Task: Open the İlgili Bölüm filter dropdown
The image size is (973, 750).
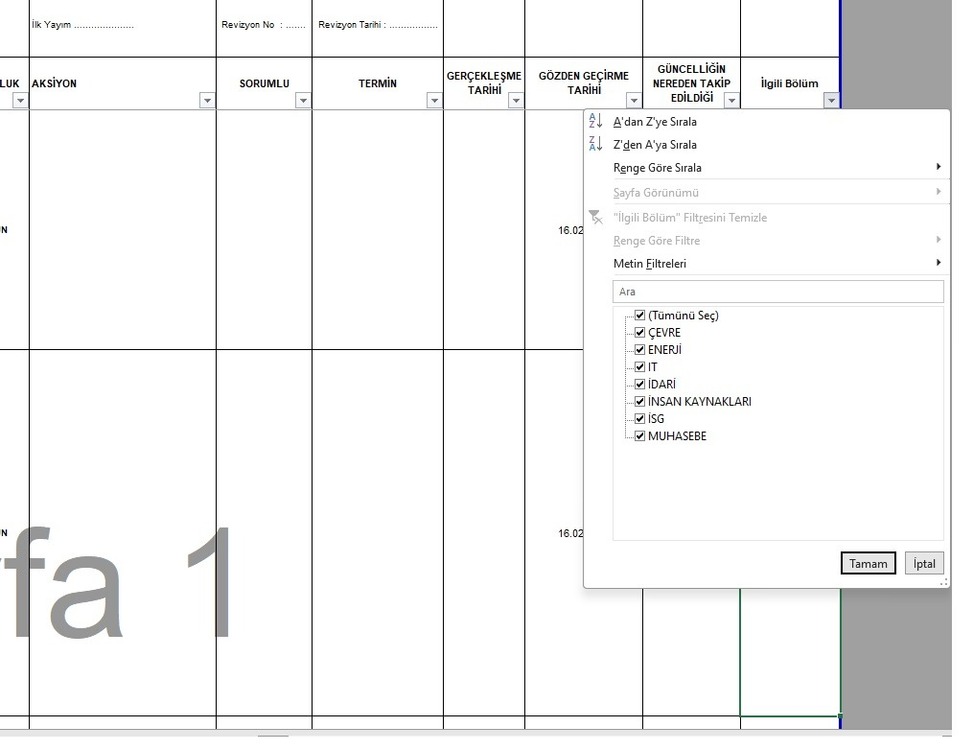Action: [831, 100]
